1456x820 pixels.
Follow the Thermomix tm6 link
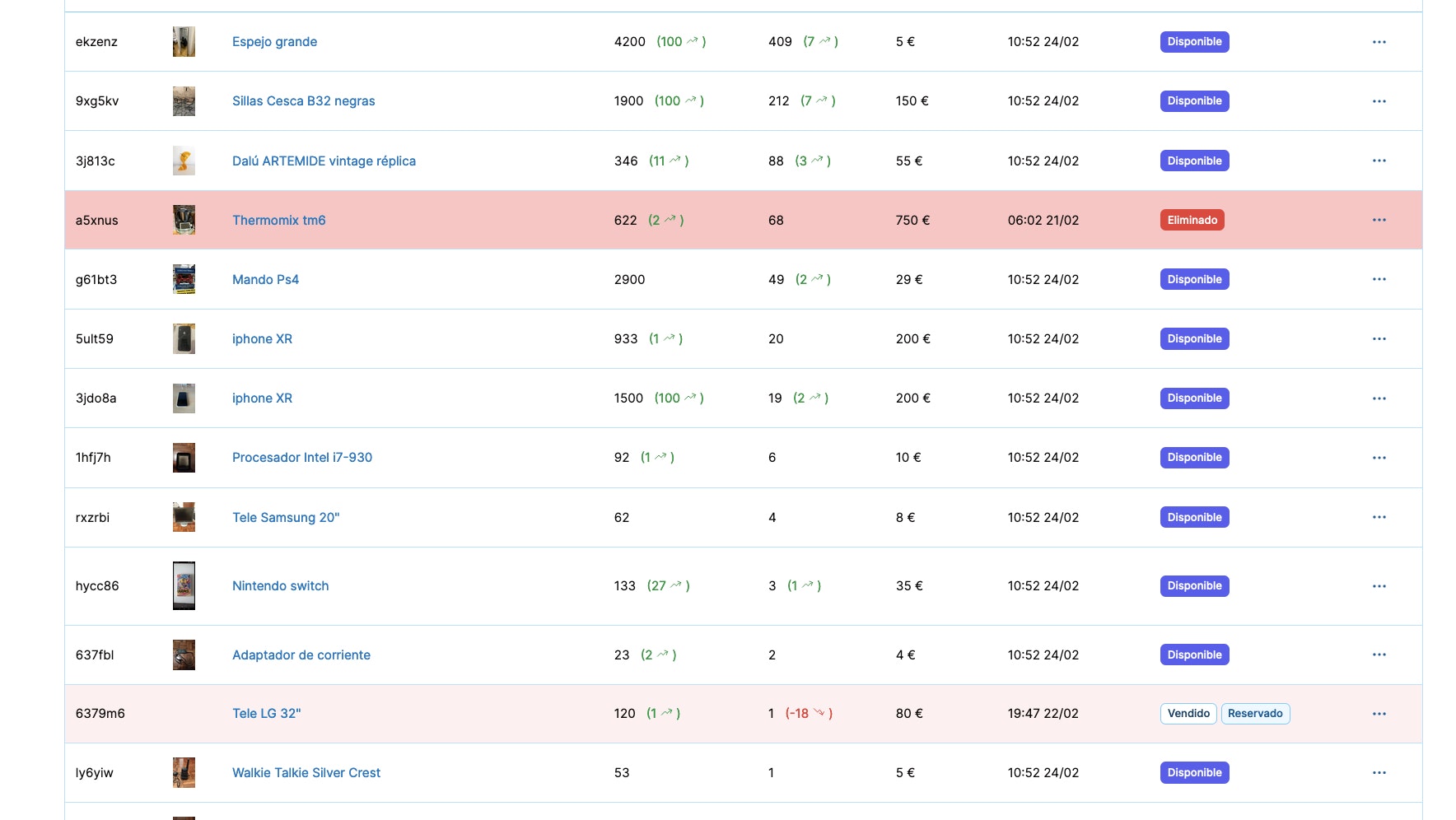(x=278, y=220)
